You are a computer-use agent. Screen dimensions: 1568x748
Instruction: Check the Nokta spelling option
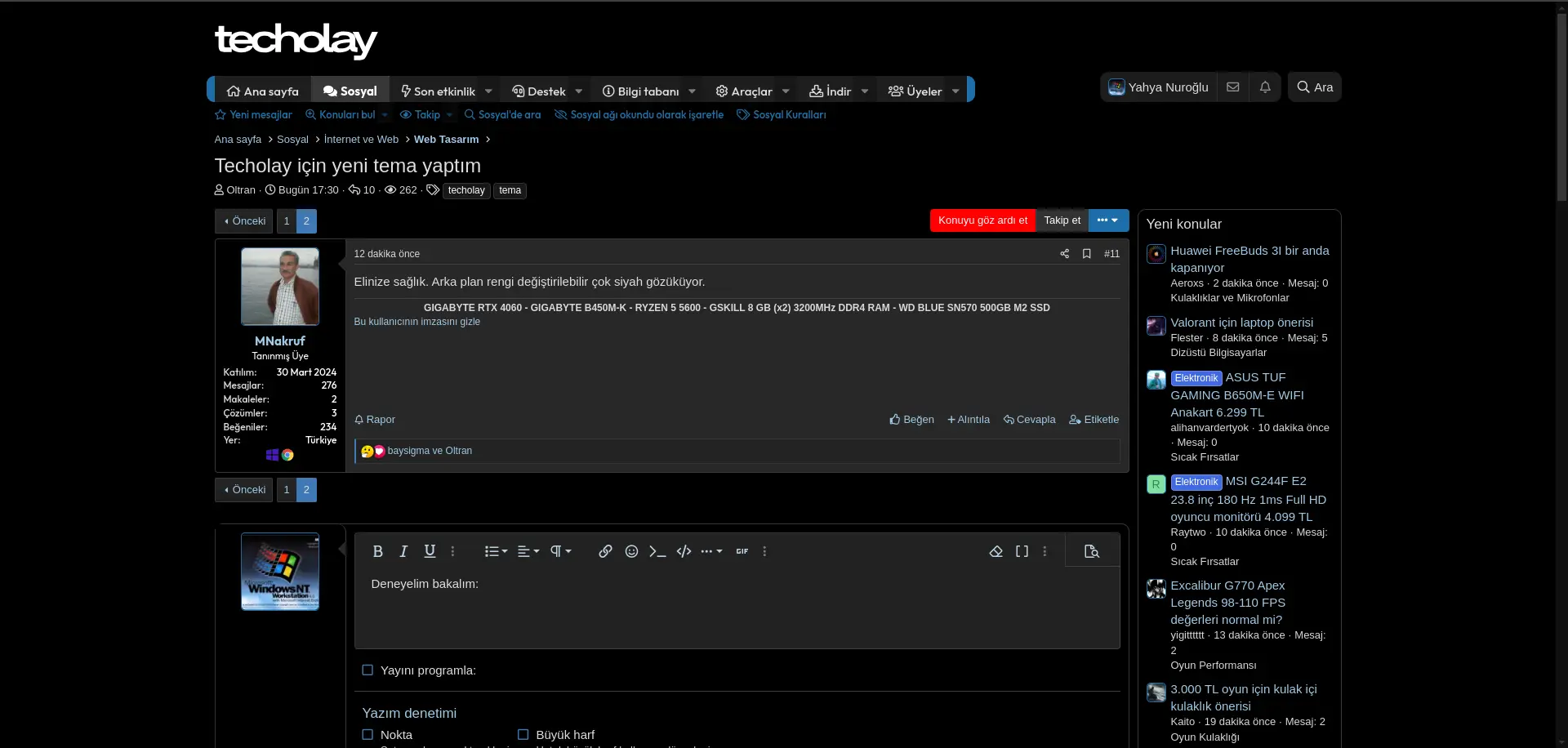[367, 735]
